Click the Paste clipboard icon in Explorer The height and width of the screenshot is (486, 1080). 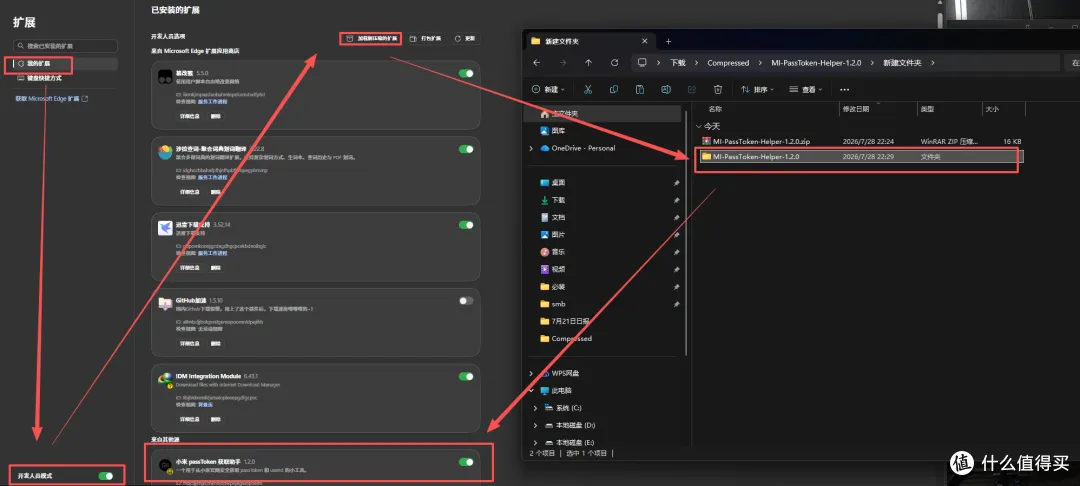click(640, 89)
